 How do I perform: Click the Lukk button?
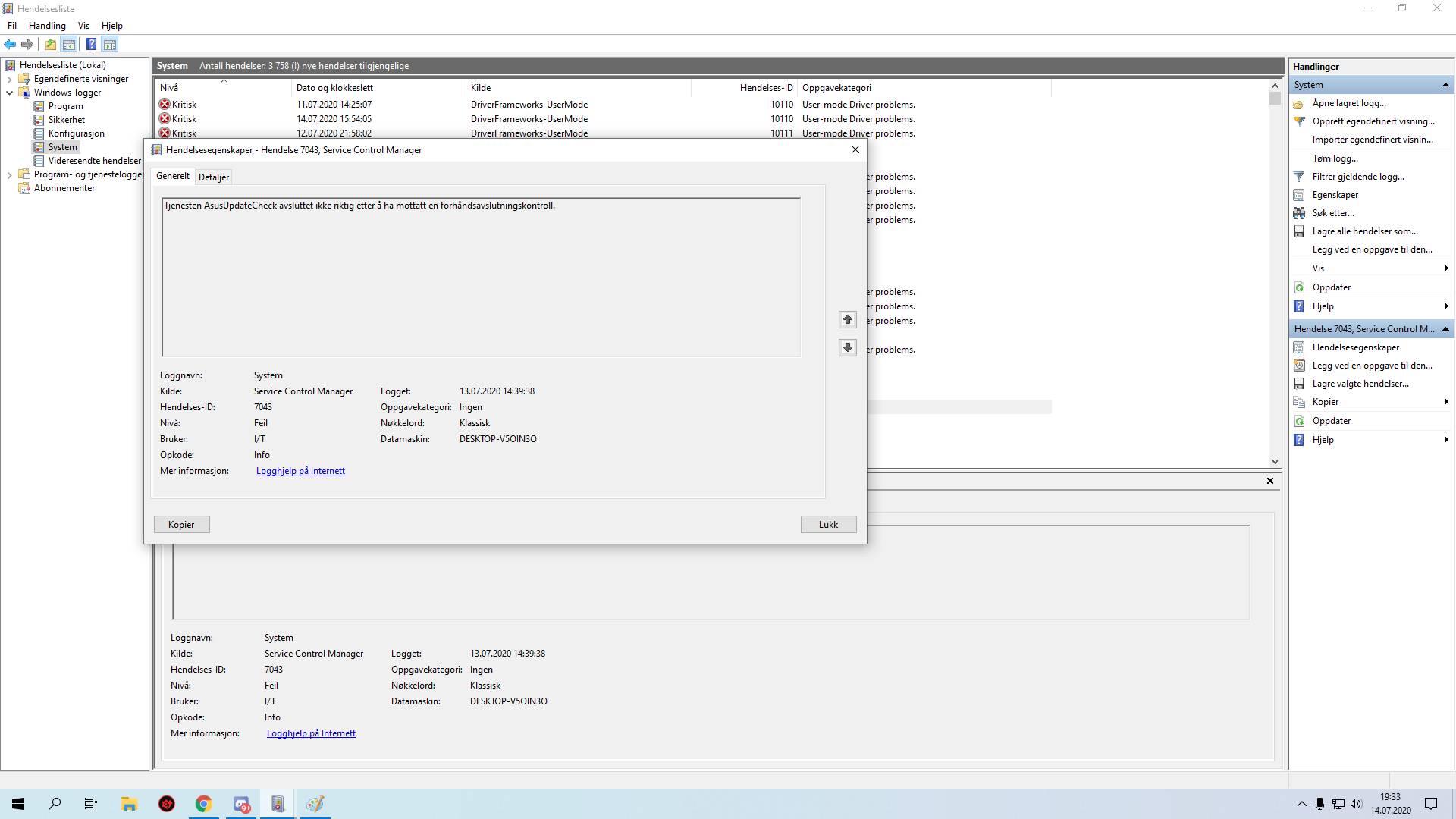tap(828, 525)
